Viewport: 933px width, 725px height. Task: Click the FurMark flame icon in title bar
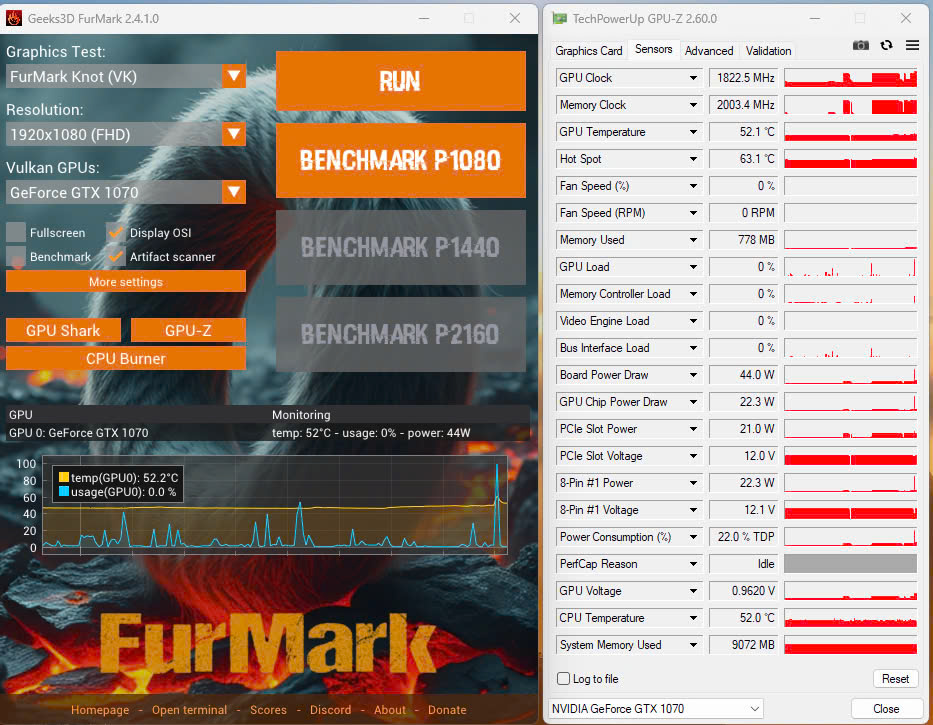(15, 18)
